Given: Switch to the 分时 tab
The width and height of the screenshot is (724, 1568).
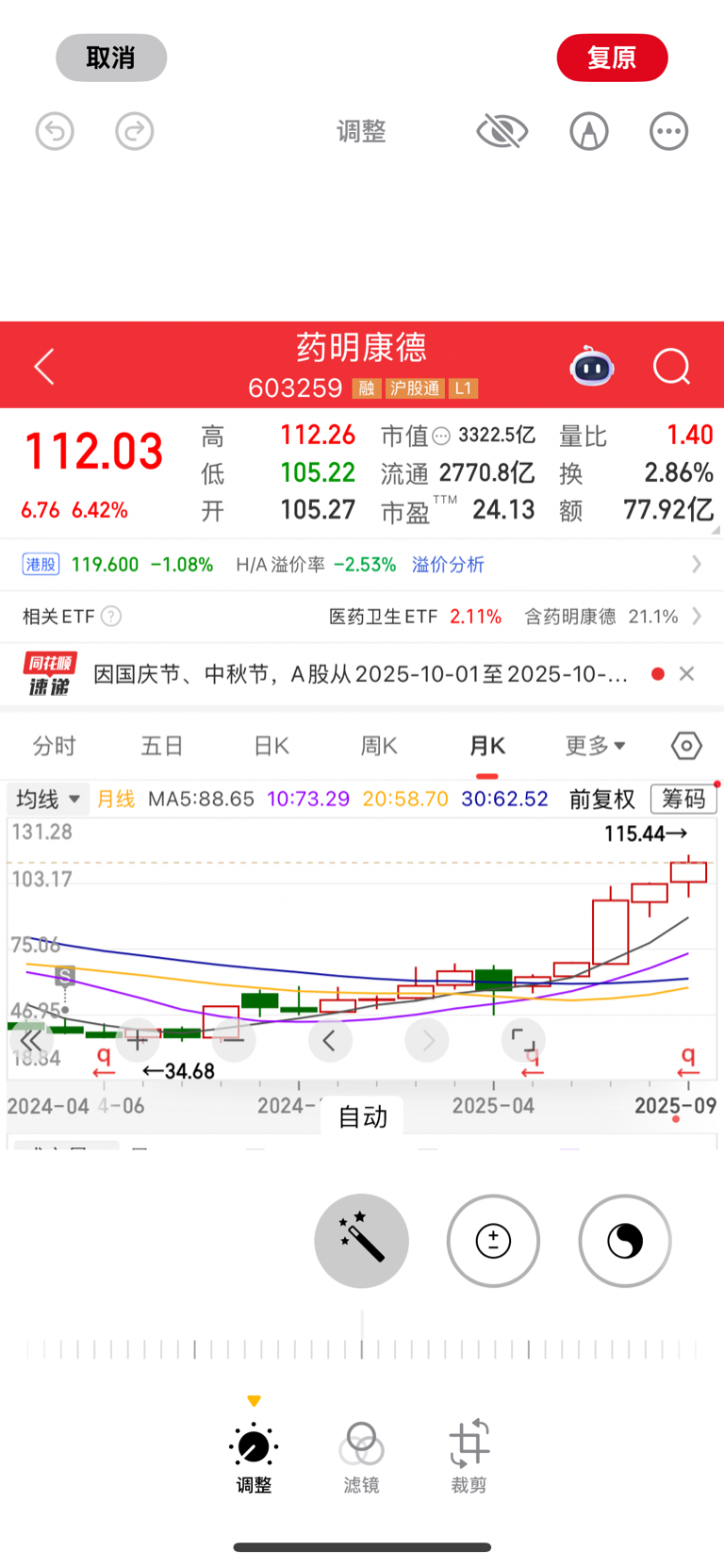Looking at the screenshot, I should [54, 746].
